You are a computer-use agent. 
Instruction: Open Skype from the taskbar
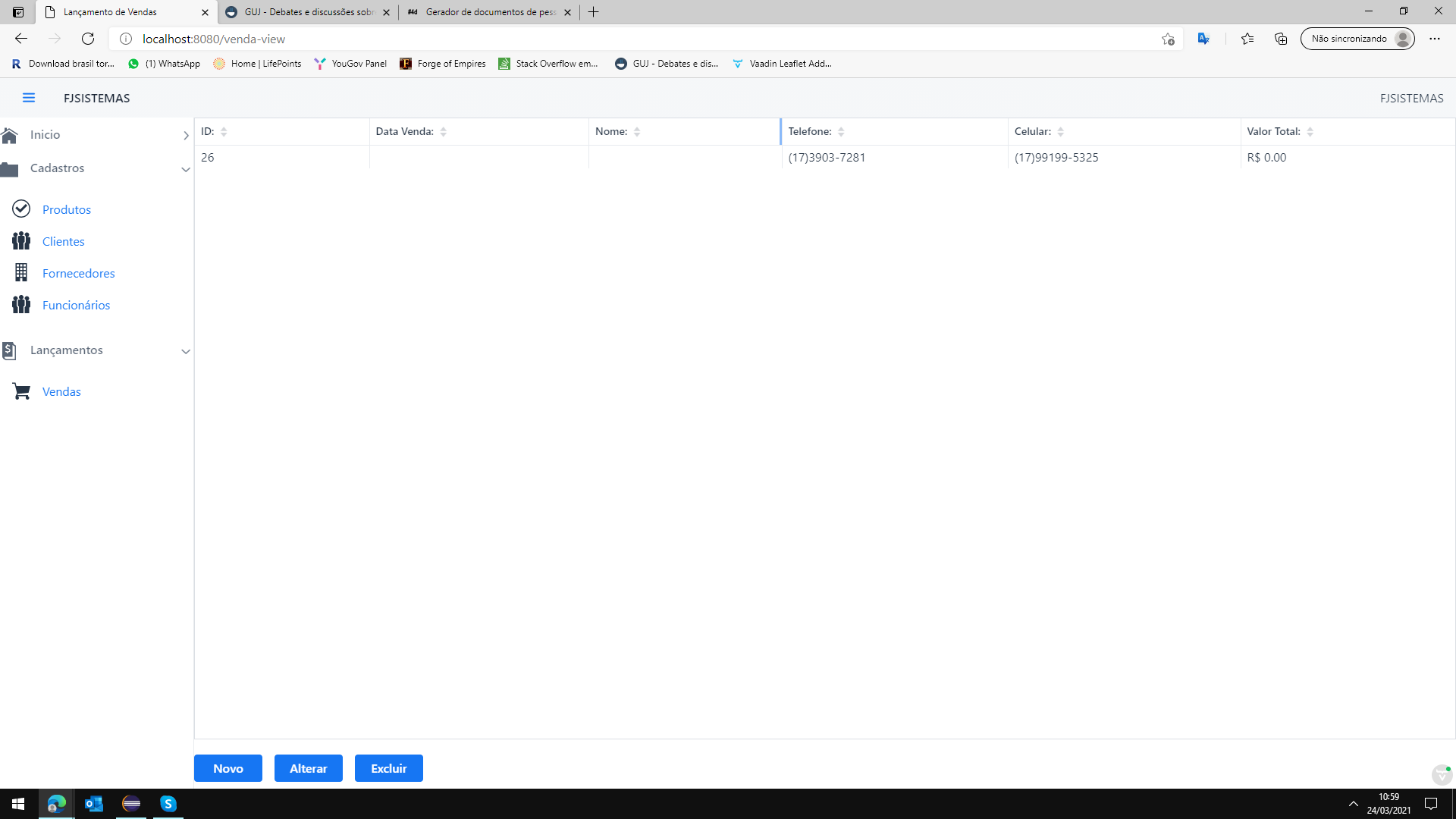pos(168,804)
